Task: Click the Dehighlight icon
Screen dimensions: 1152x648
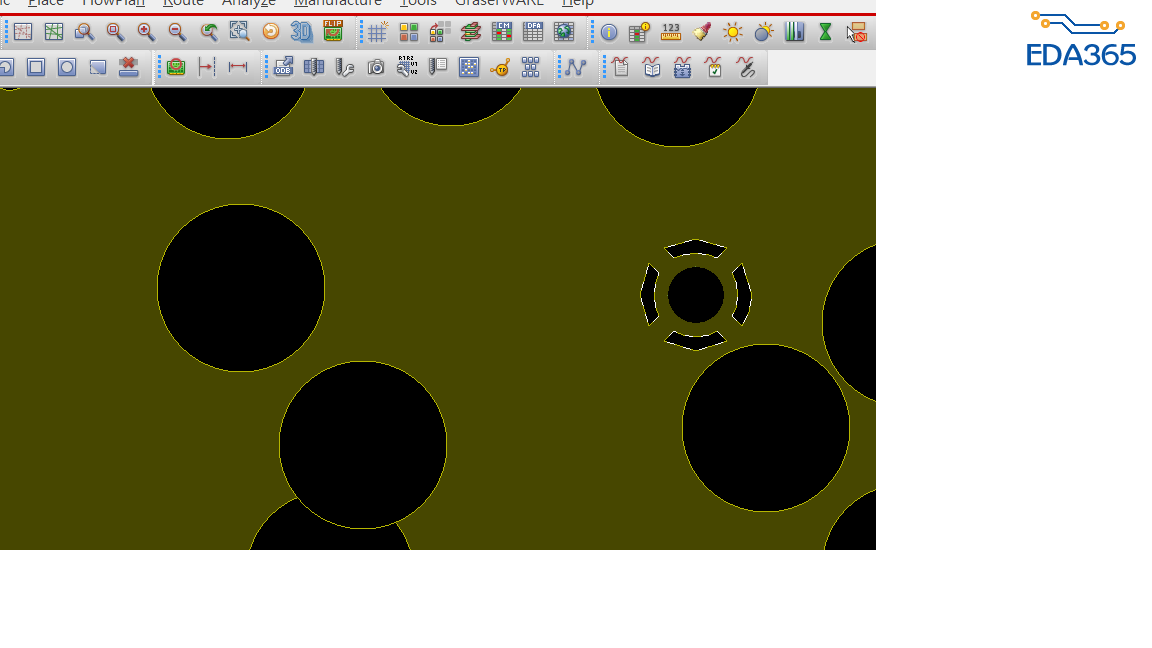Action: (x=763, y=32)
